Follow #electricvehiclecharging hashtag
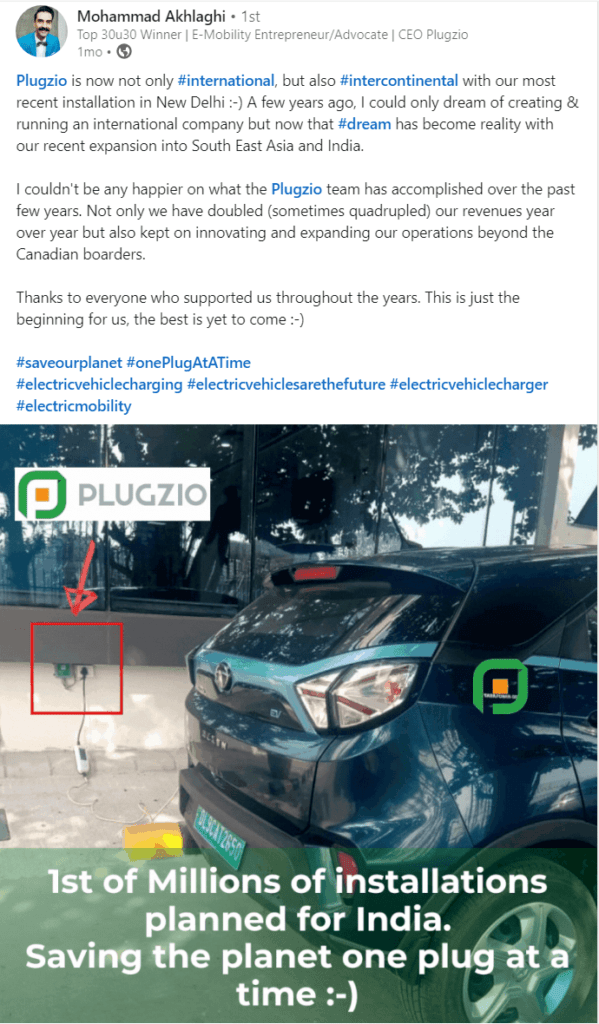Screen dimensions: 599x1024 click(x=99, y=384)
